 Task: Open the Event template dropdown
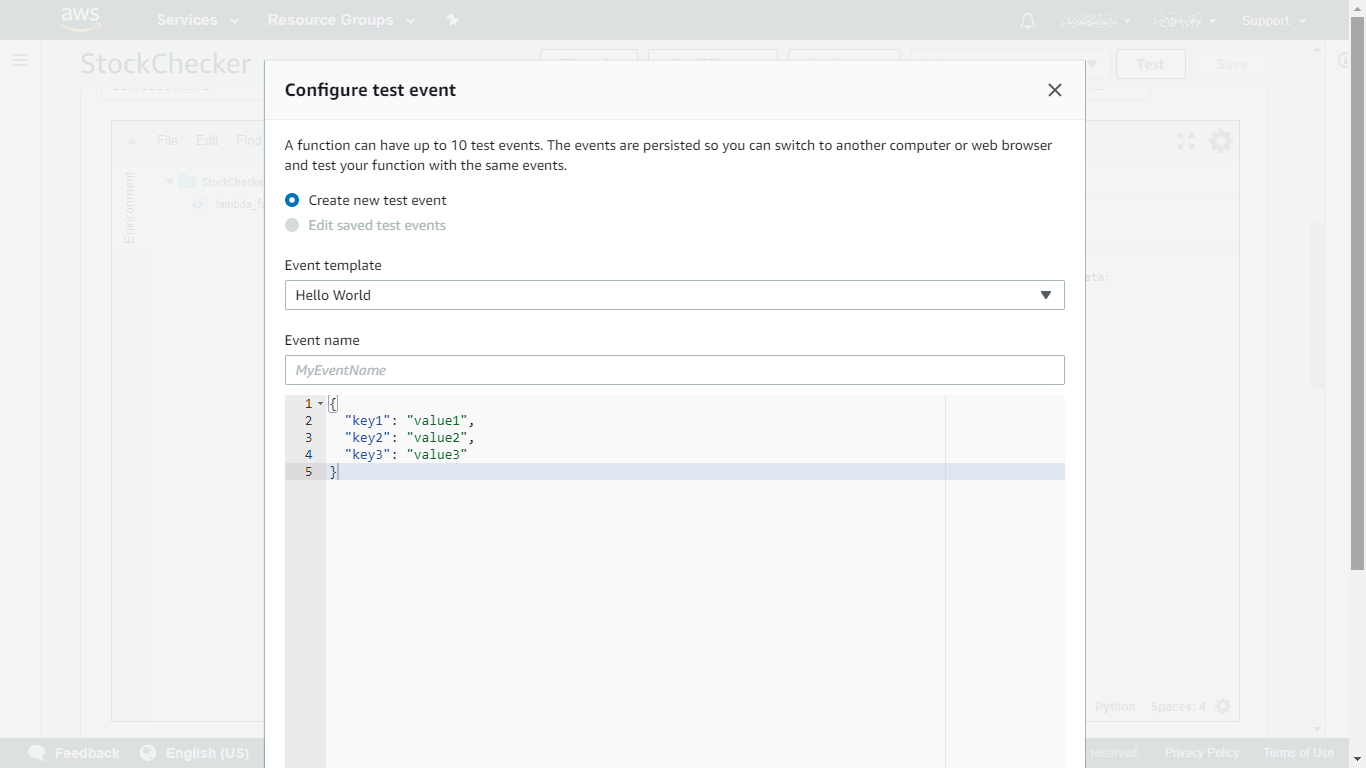tap(674, 295)
